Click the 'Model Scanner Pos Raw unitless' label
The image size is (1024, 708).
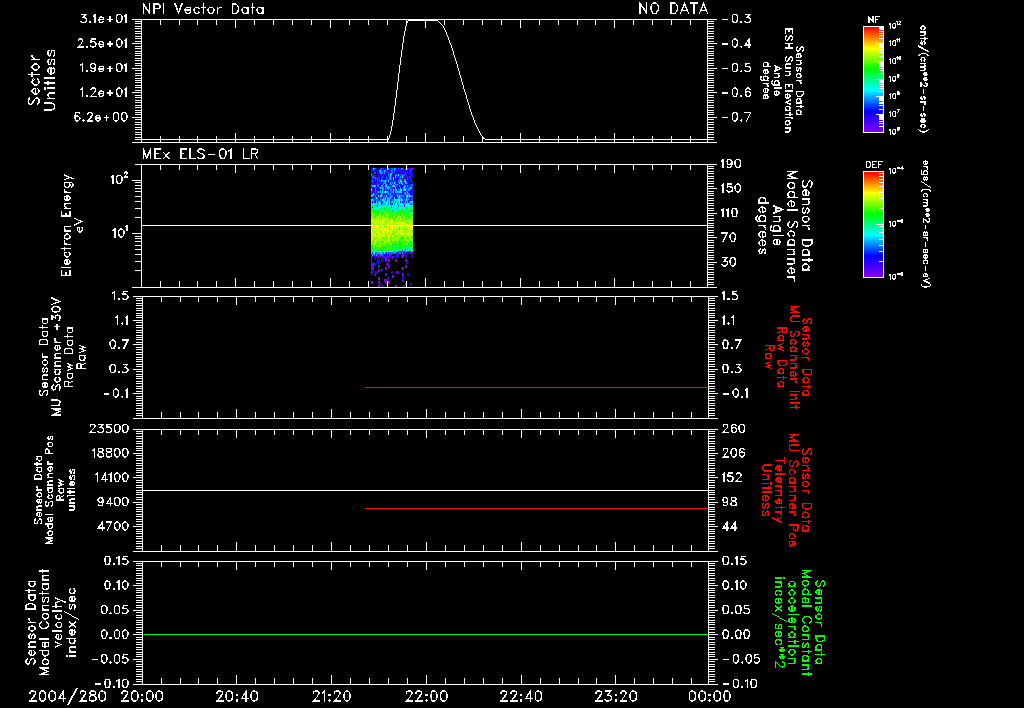point(55,490)
